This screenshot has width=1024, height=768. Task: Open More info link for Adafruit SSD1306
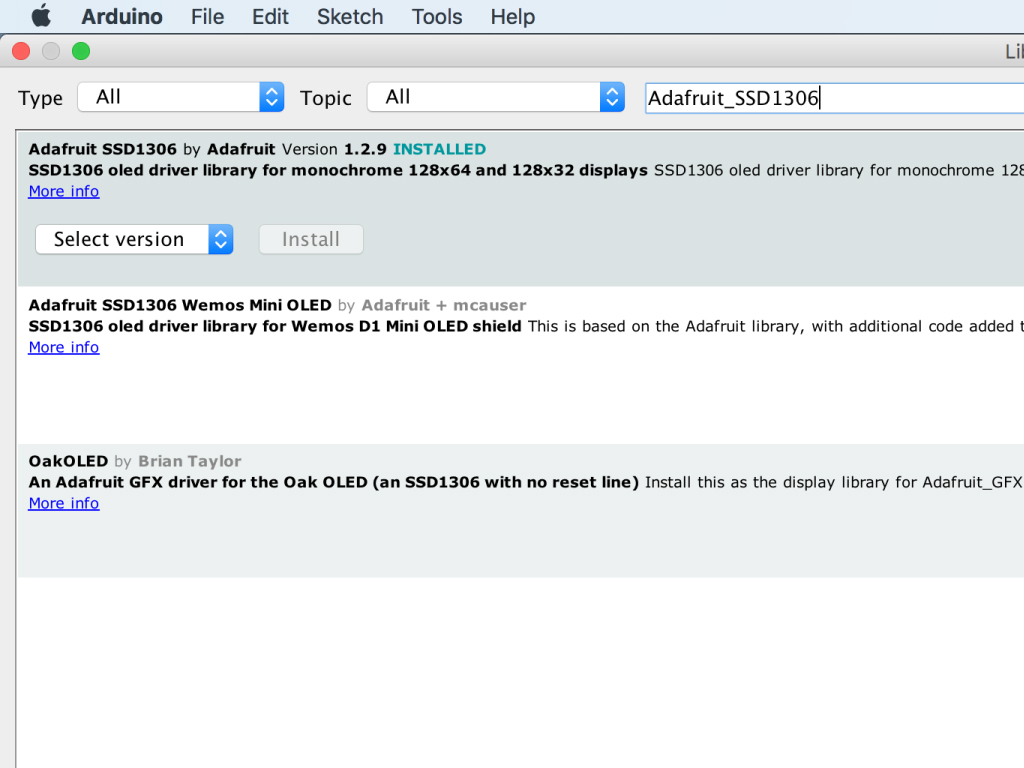point(64,191)
